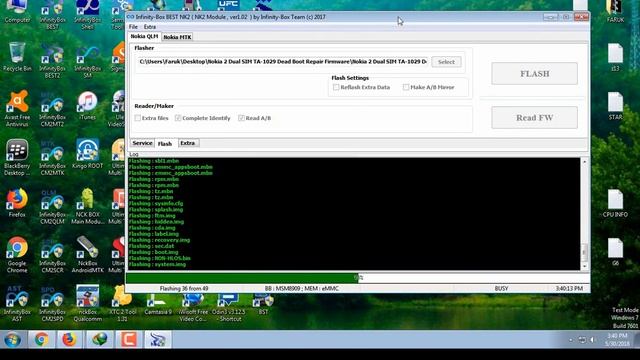This screenshot has width=640, height=360.
Task: Toggle the Read A/B checkbox
Action: 241,118
